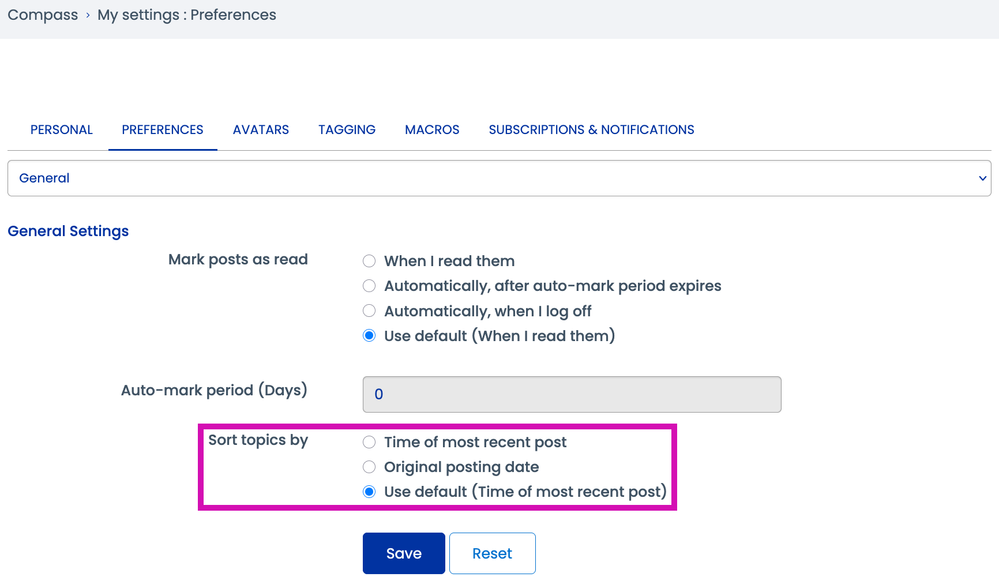
Task: Select the Preferences tab
Action: [162, 130]
